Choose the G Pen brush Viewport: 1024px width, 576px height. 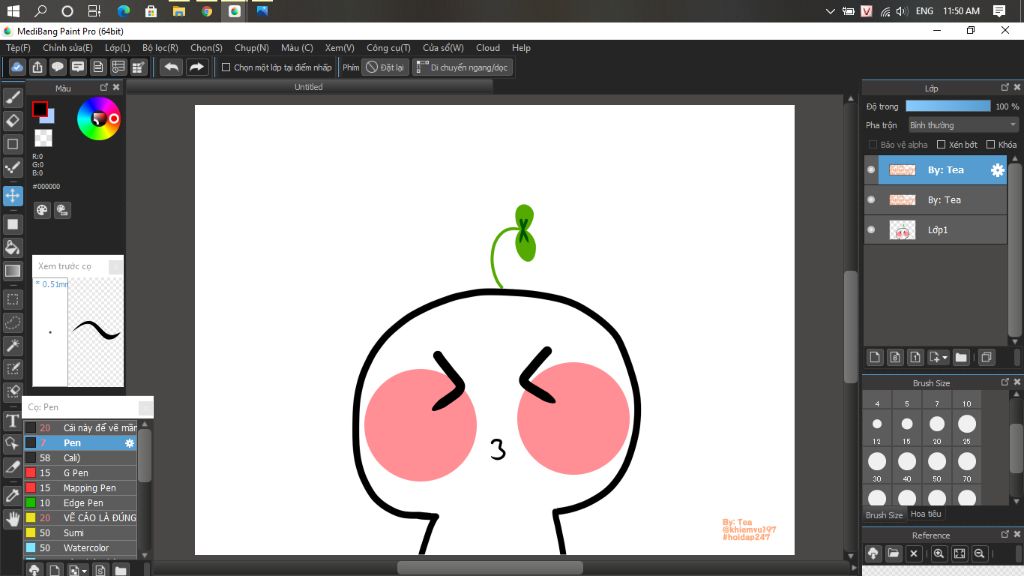click(80, 473)
